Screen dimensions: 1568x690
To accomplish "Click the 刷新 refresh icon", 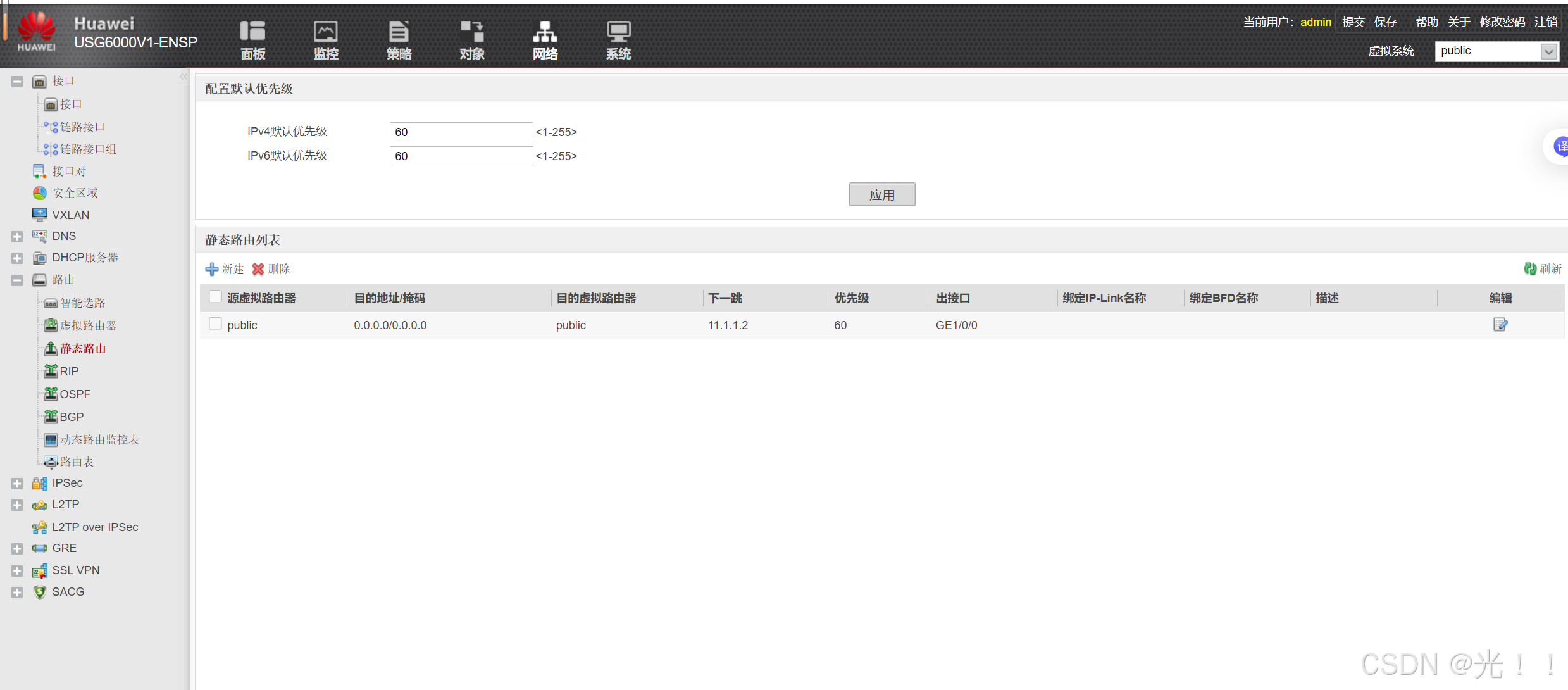I will tap(1530, 269).
